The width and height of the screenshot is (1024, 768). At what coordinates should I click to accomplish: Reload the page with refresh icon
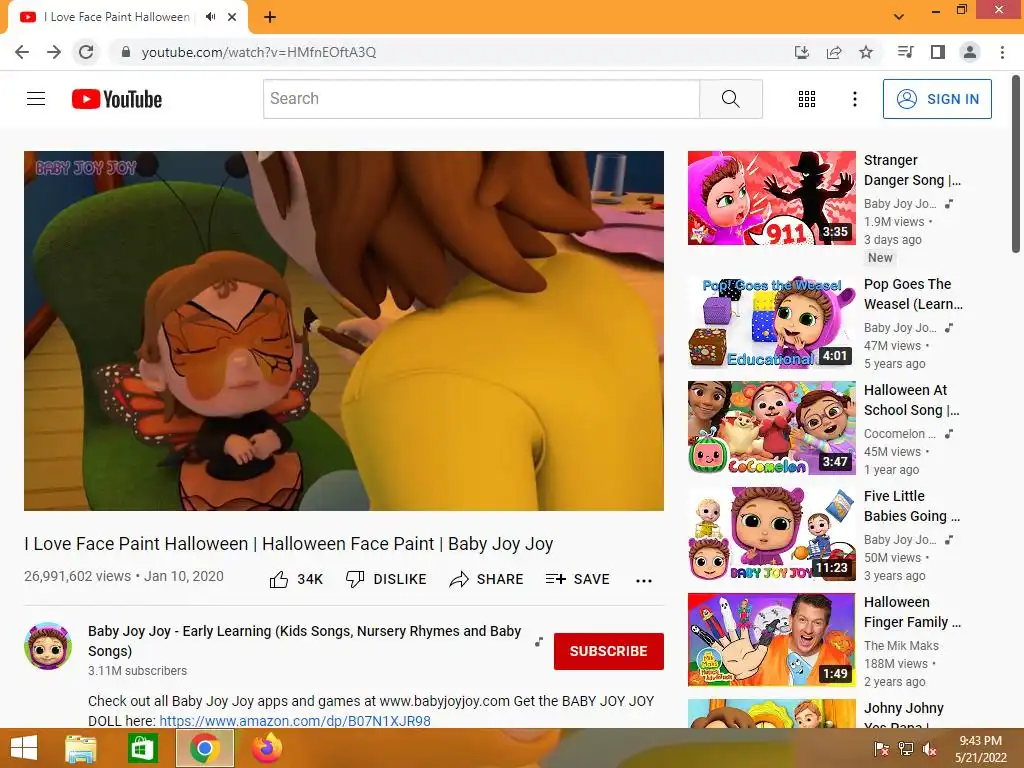[x=86, y=52]
